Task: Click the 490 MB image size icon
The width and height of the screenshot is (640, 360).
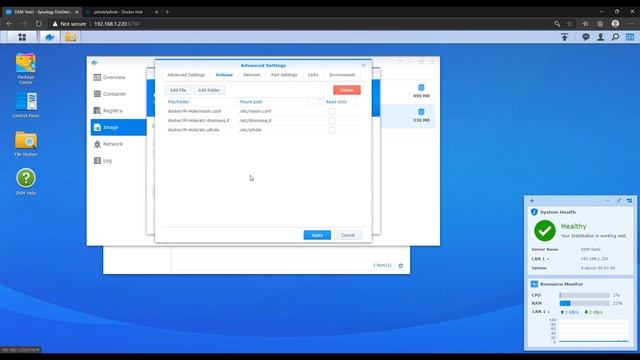Action: point(421,87)
